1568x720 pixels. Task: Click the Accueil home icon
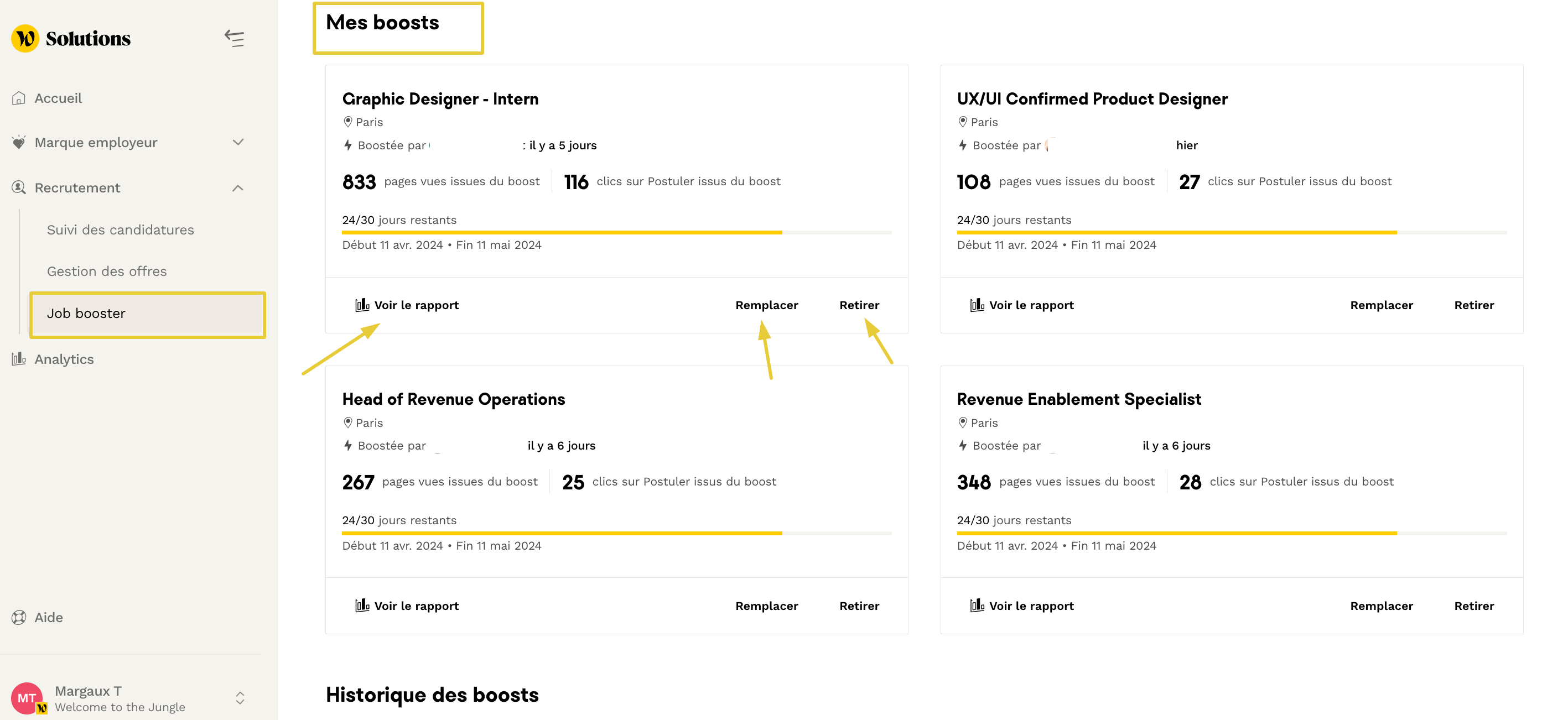point(19,98)
